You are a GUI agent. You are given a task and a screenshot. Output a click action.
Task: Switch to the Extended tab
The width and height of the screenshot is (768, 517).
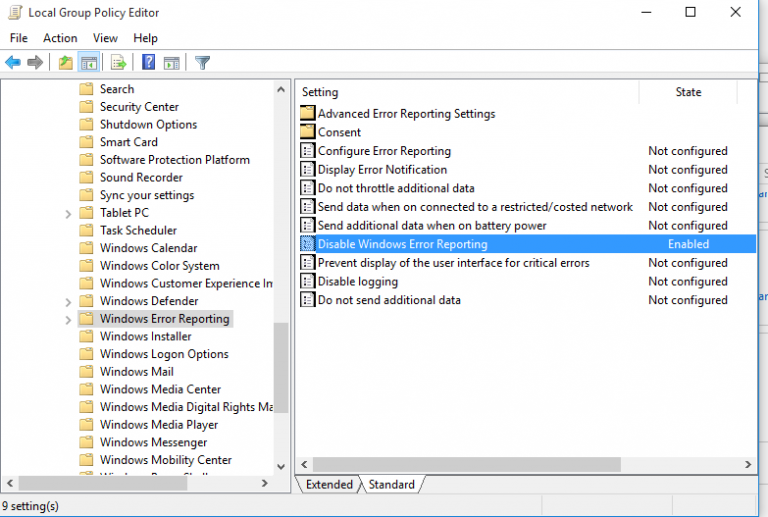pos(329,485)
